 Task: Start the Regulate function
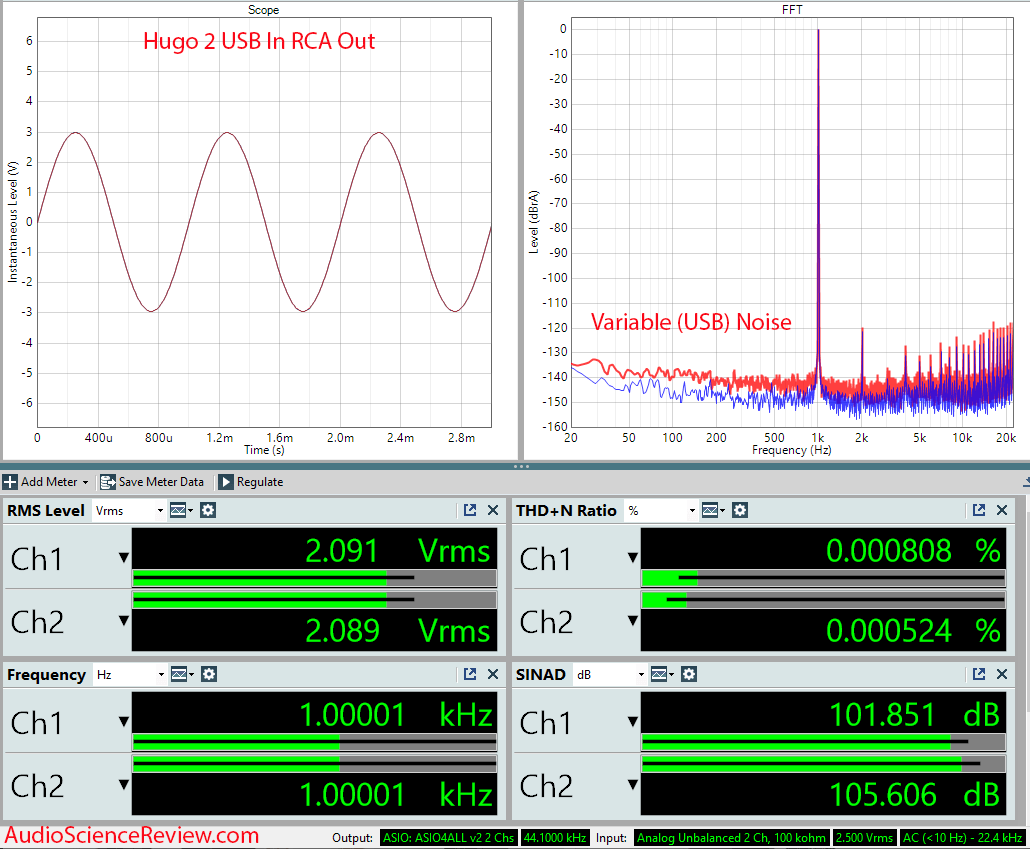click(x=250, y=482)
